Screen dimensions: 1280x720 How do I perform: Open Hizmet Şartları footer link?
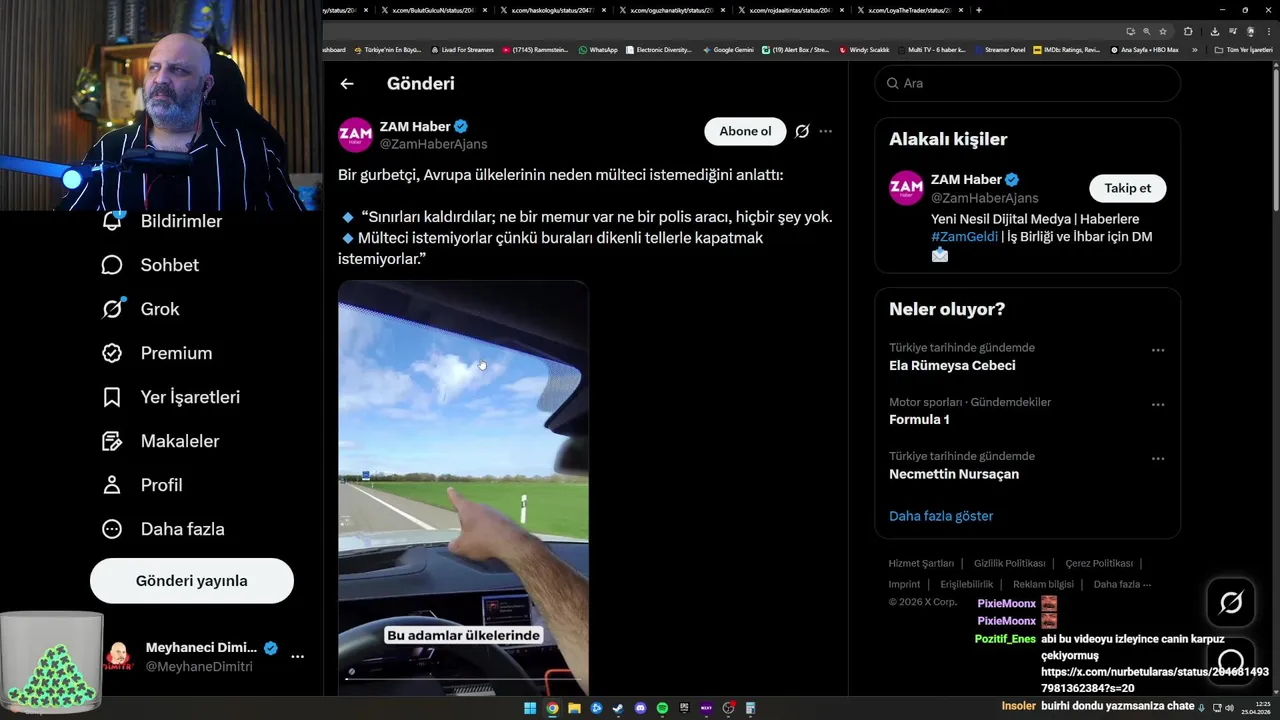pyautogui.click(x=921, y=563)
